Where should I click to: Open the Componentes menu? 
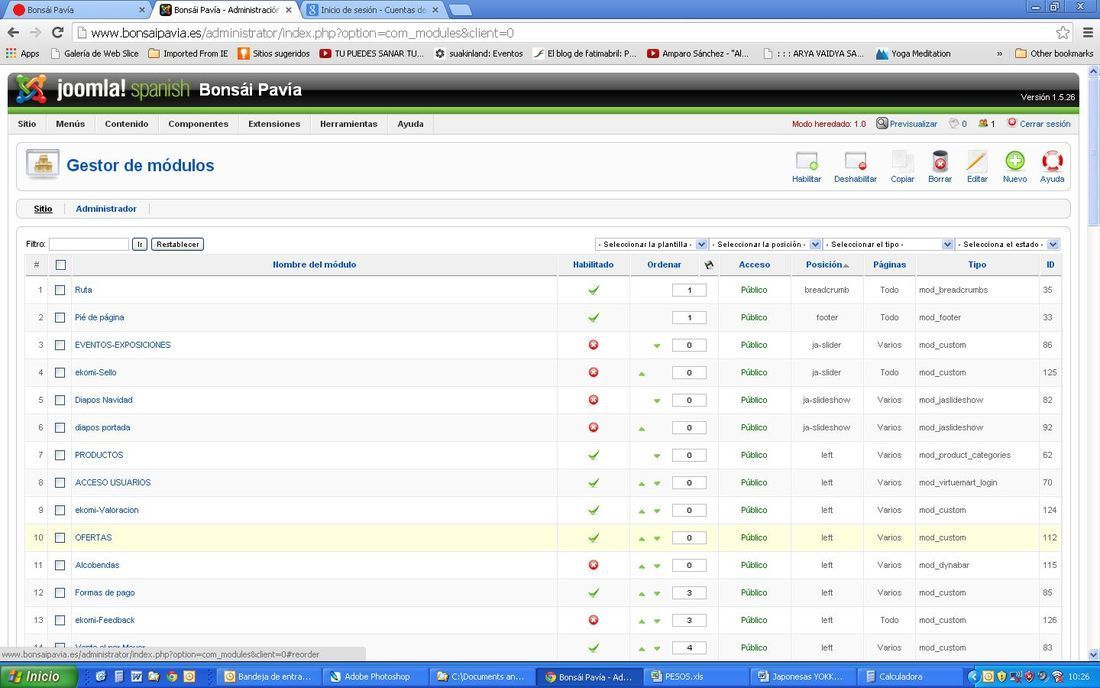pos(199,123)
